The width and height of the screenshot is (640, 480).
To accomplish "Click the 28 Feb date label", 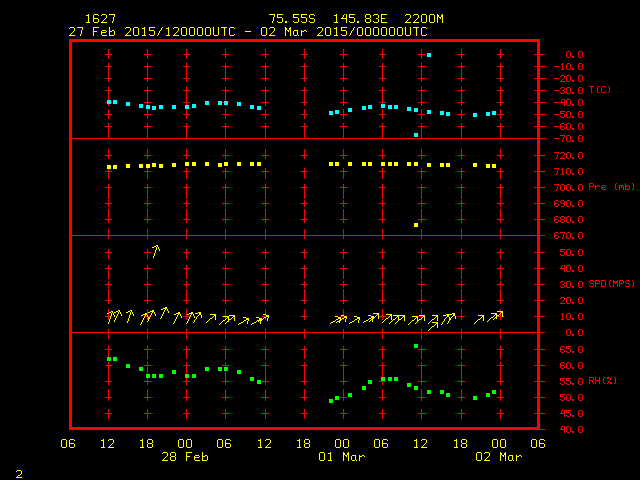I will [x=186, y=456].
